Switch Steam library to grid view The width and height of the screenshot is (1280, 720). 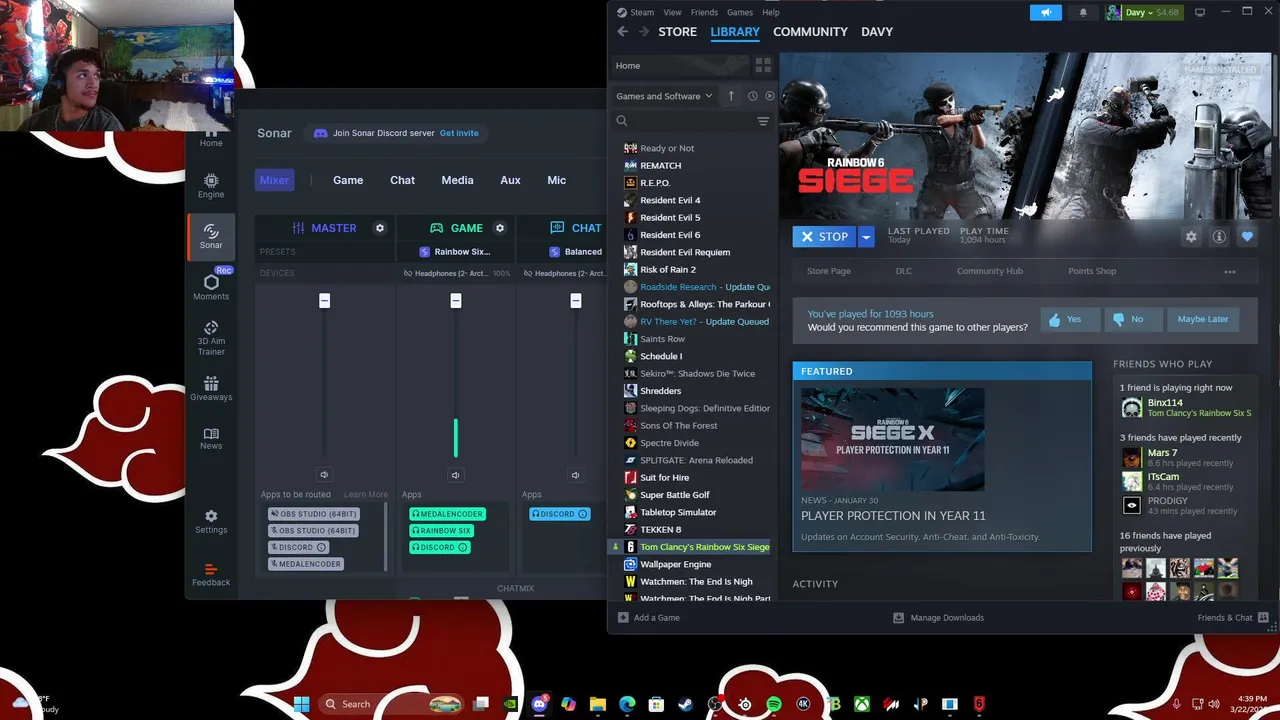click(763, 66)
